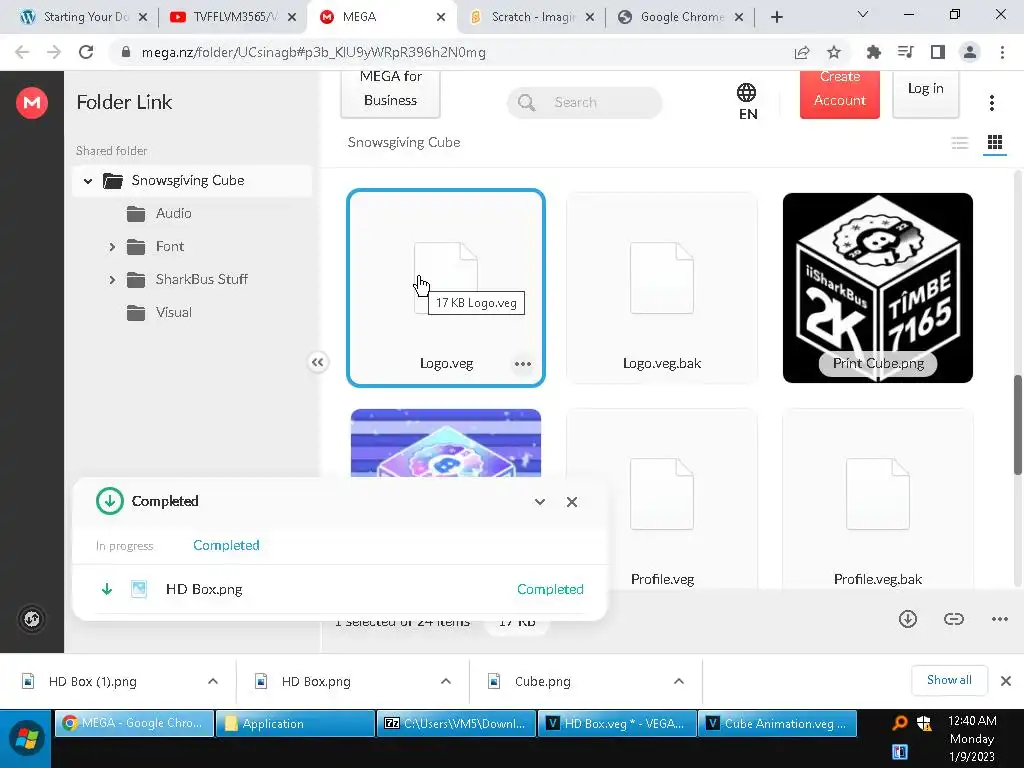1024x768 pixels.
Task: Collapse the Snowsgiving Cube folder tree
Action: coord(88,181)
